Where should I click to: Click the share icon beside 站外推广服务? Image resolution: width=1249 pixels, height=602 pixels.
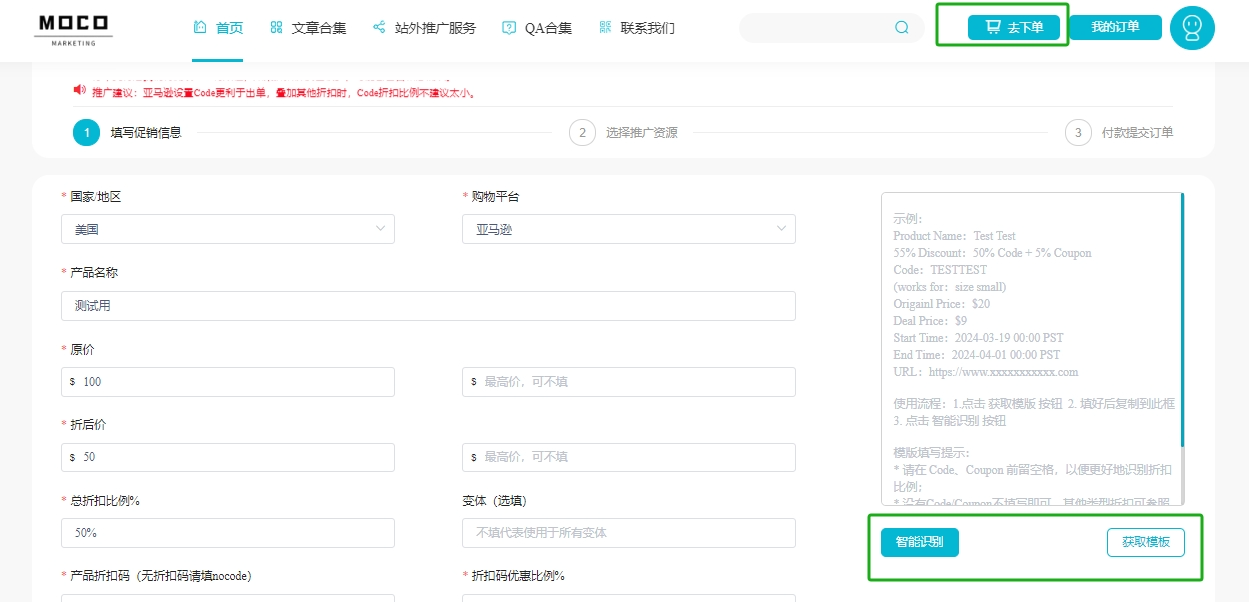(379, 27)
